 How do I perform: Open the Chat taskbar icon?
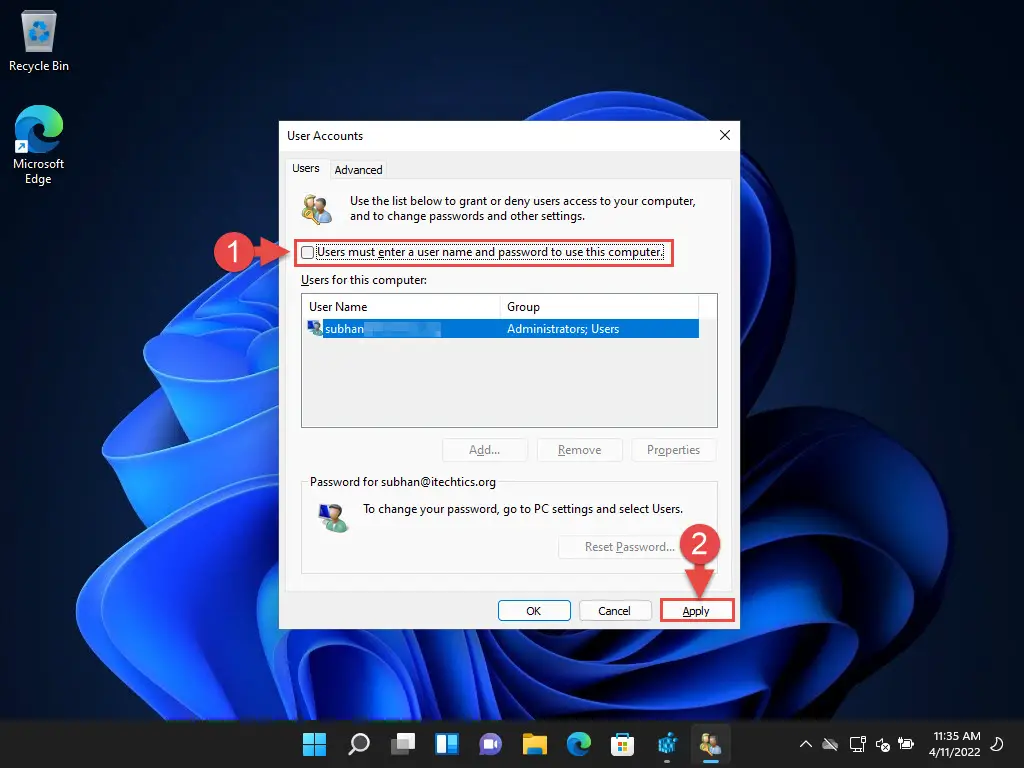pos(490,744)
